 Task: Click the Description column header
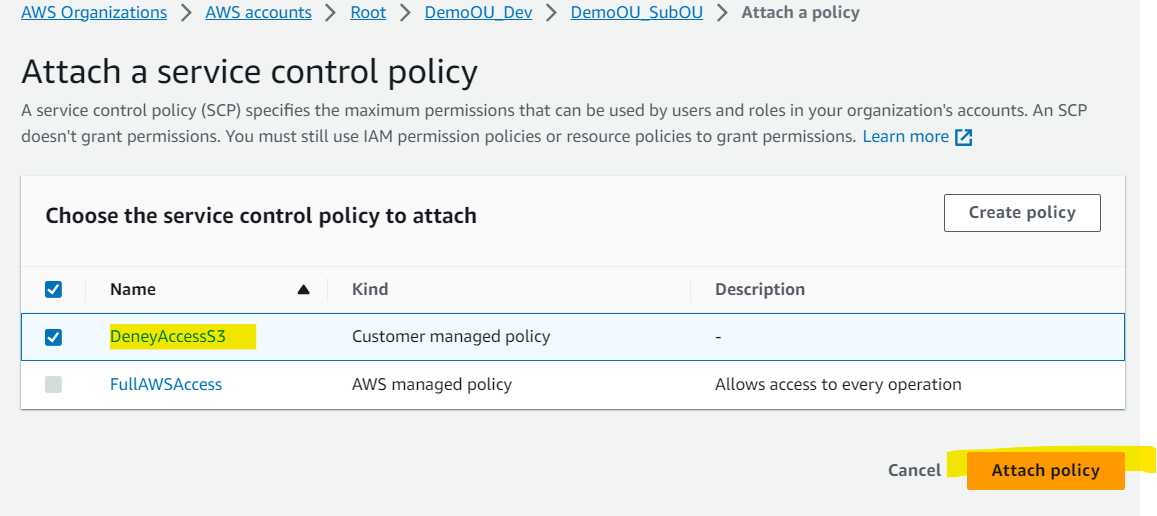[759, 289]
